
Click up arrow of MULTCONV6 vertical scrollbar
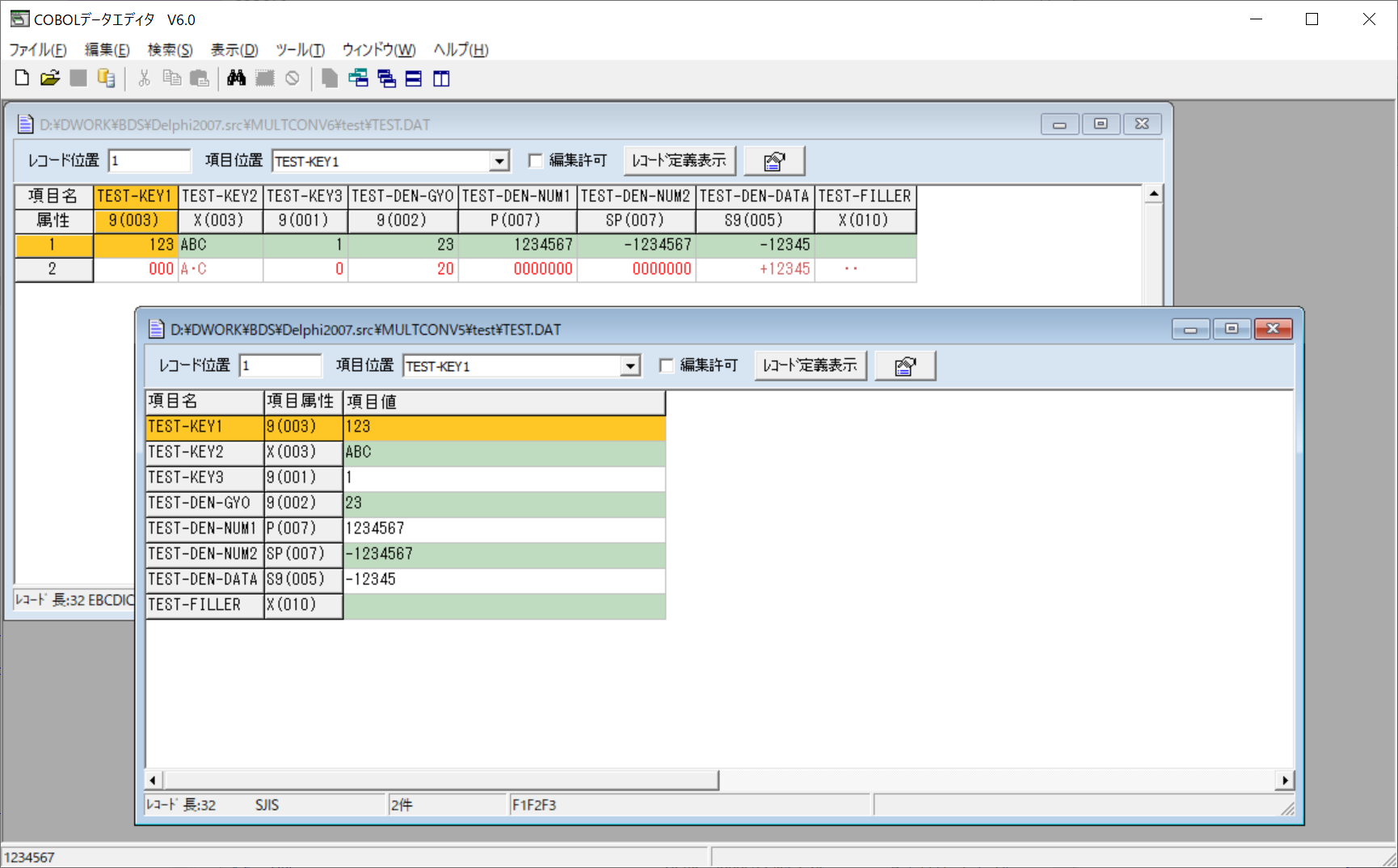click(1154, 194)
